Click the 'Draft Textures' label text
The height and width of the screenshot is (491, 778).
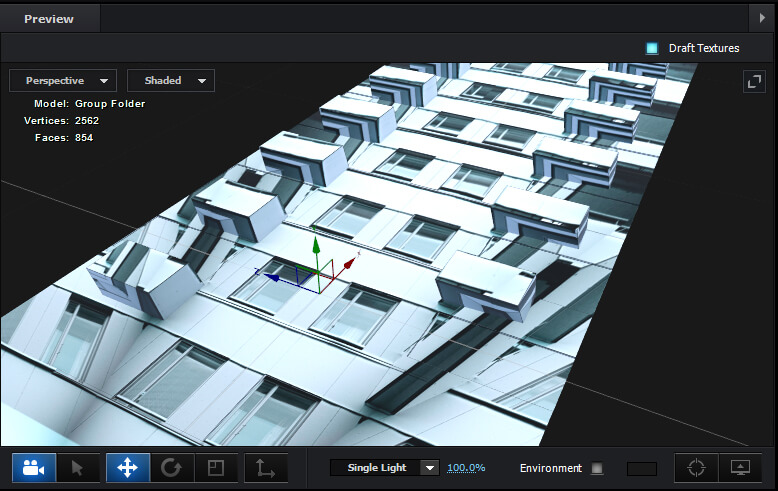pyautogui.click(x=704, y=48)
